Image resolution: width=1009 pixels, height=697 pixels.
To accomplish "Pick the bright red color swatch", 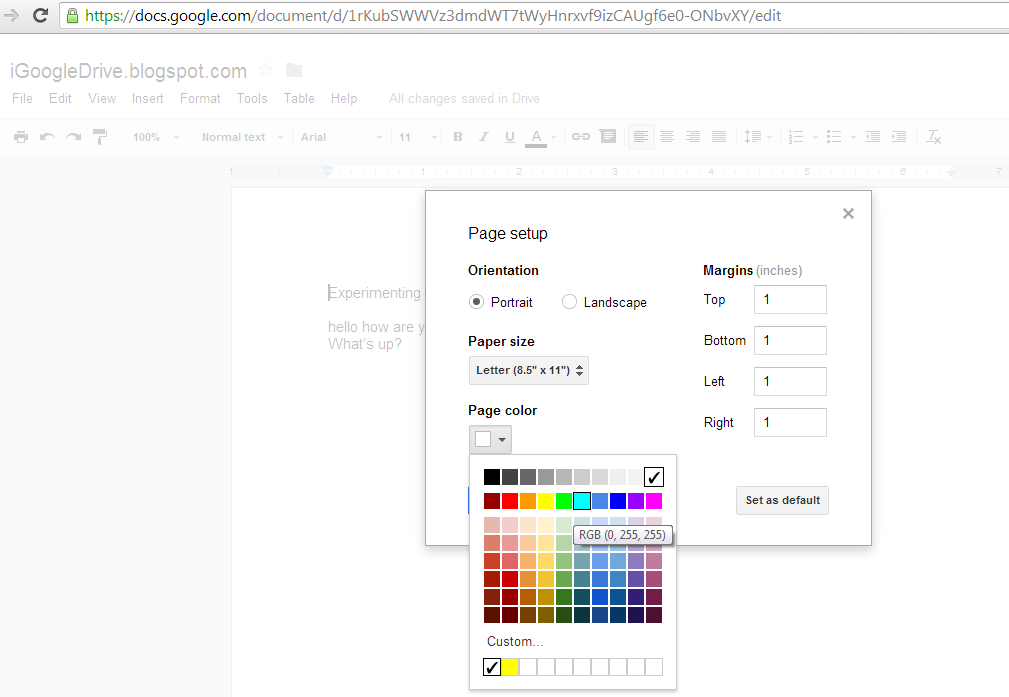I will click(510, 501).
